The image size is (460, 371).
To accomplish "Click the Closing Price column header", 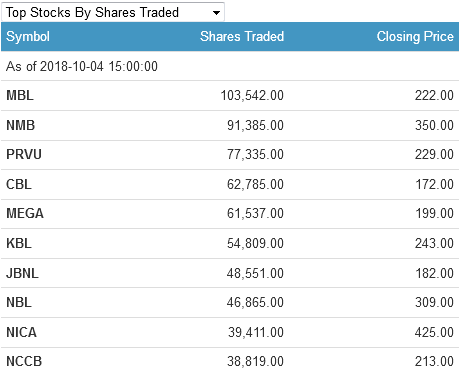I will 415,36.
